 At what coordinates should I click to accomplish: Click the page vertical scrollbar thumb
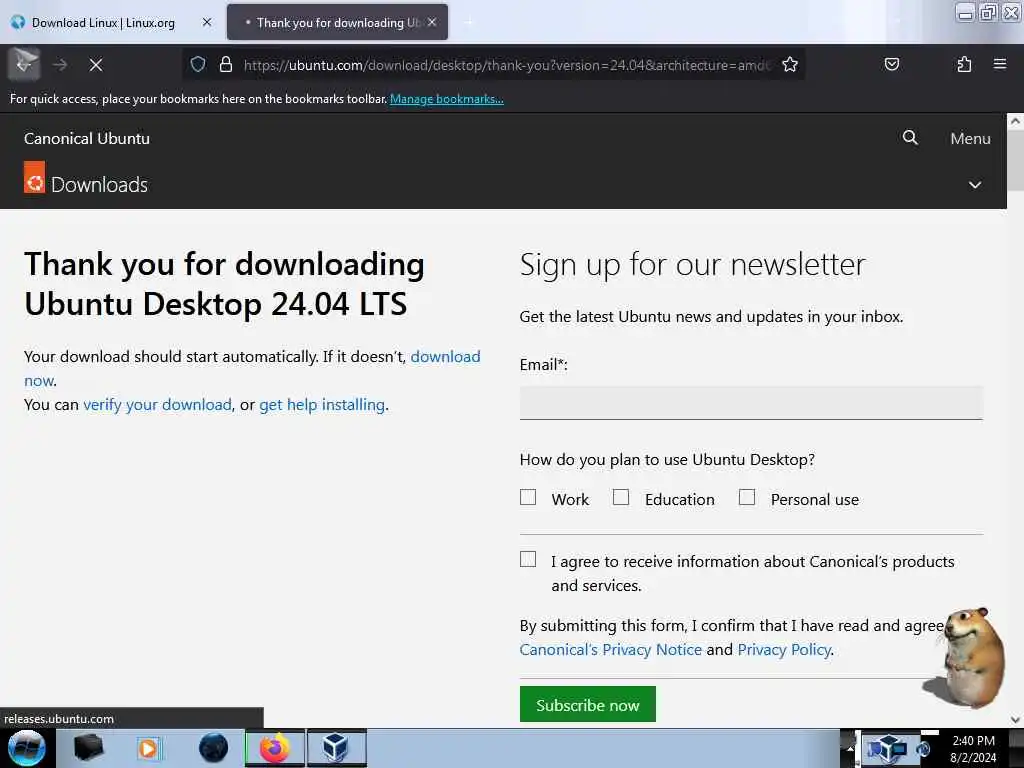[x=1016, y=159]
